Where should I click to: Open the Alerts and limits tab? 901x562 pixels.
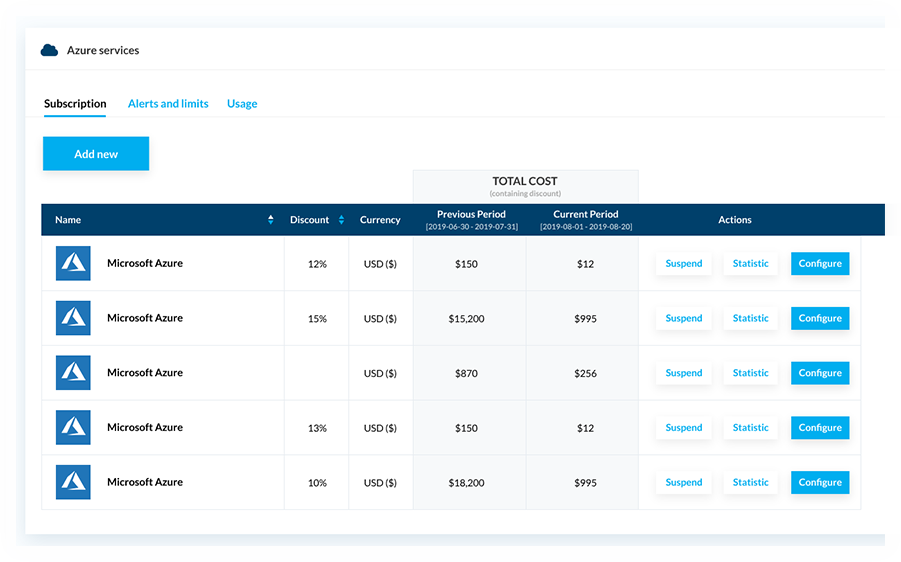168,103
